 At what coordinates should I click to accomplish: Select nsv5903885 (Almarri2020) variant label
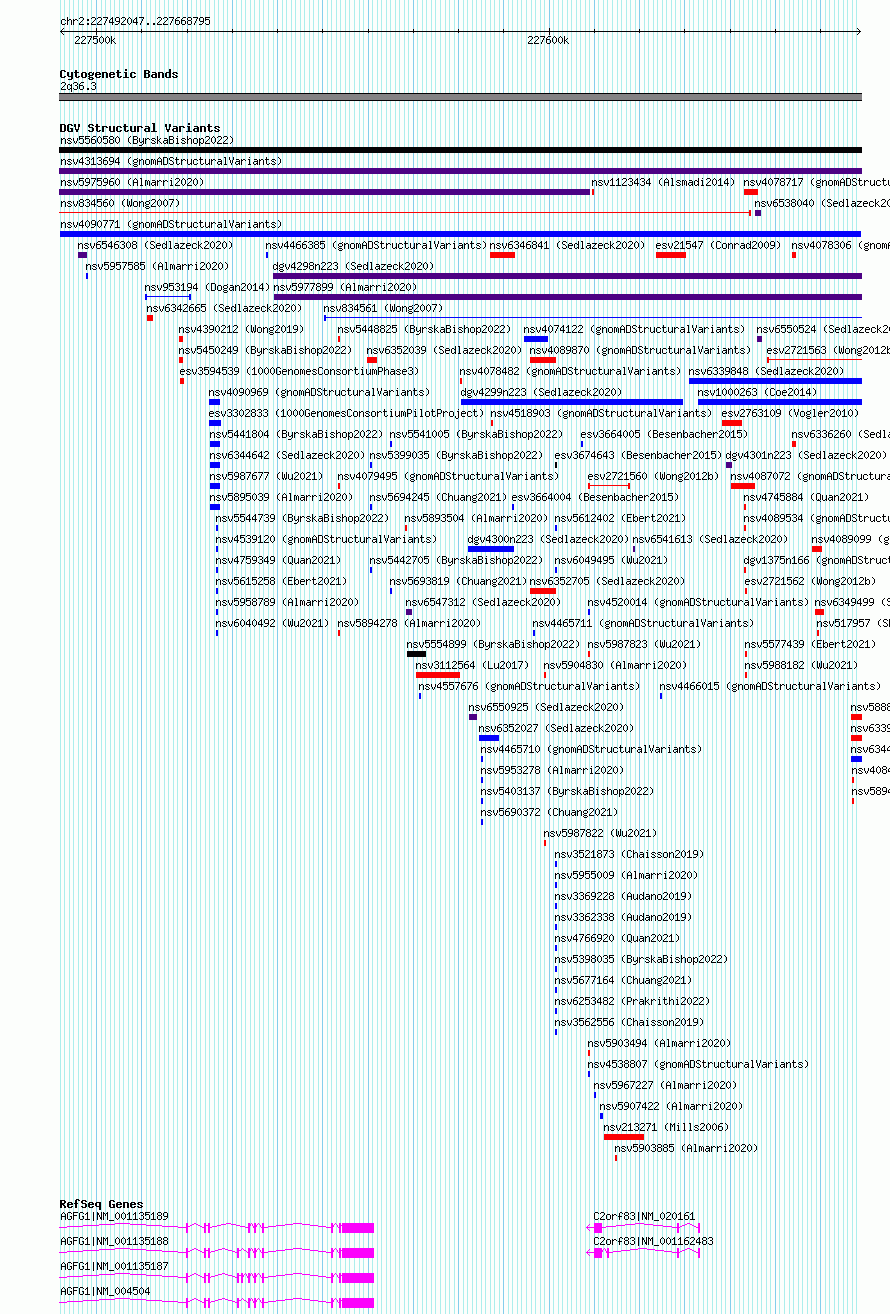coord(687,1148)
